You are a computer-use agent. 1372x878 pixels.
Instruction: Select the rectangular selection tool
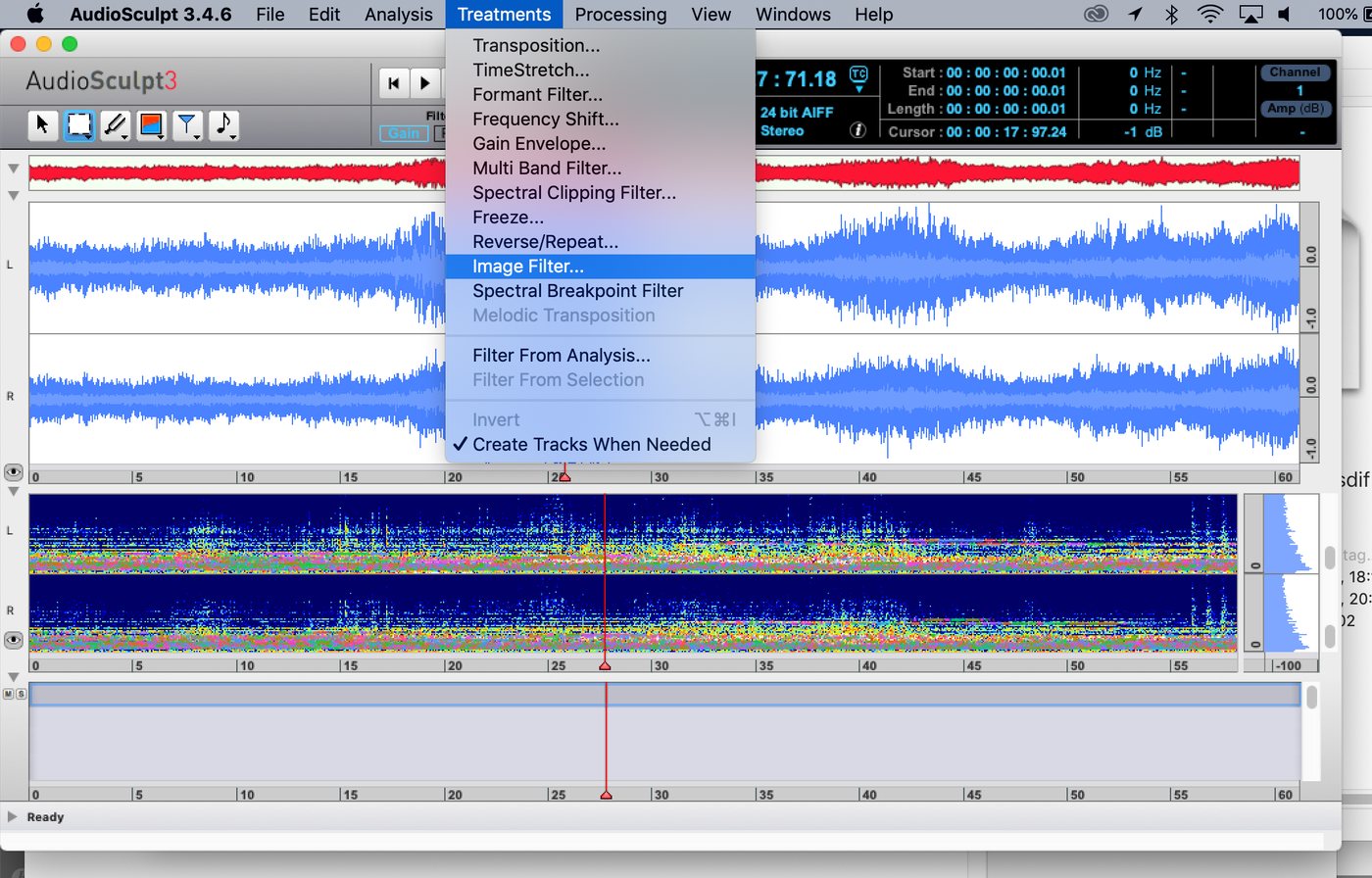[x=78, y=124]
